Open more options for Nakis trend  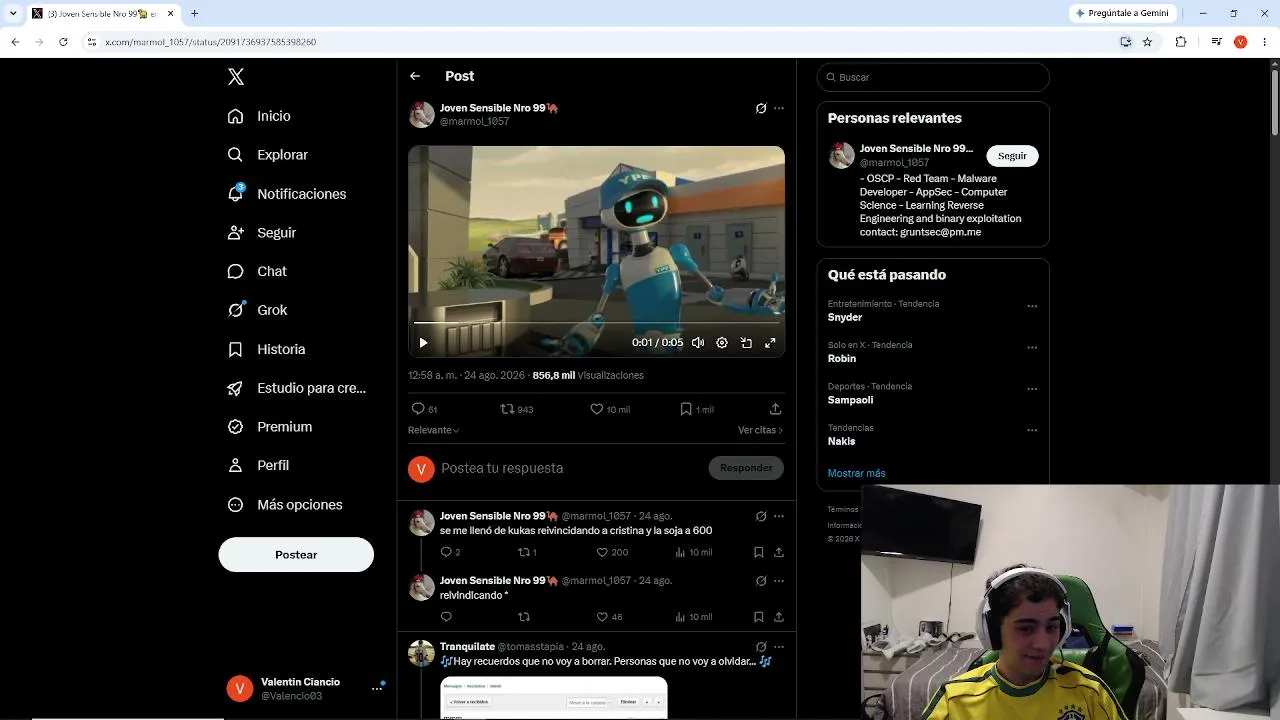pos(1032,430)
